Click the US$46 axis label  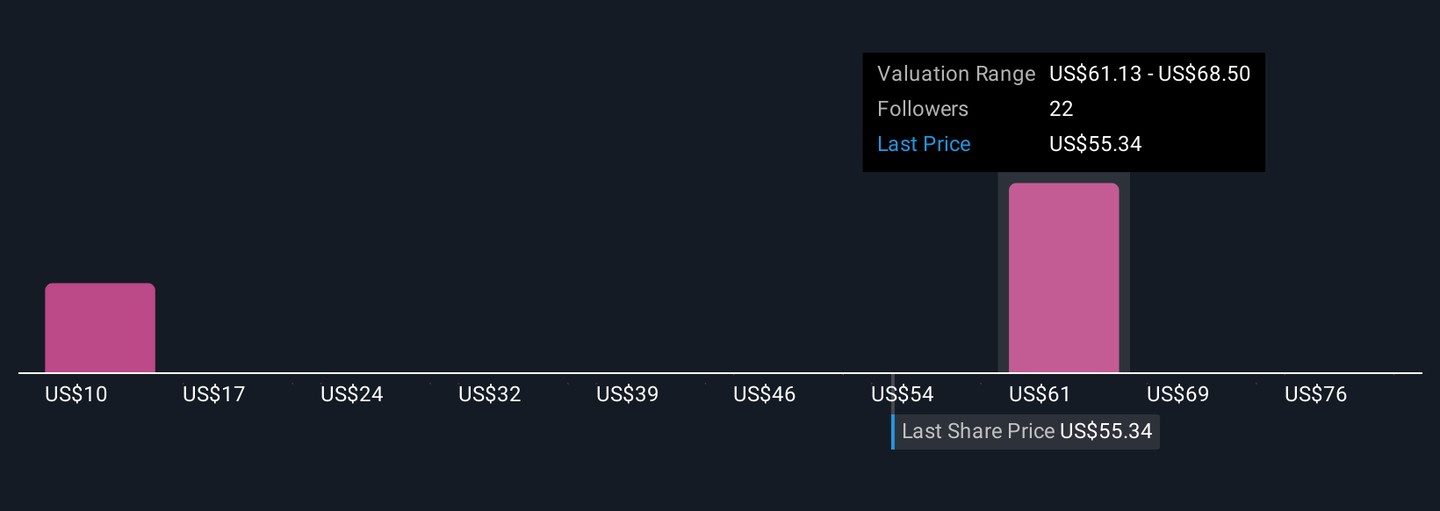click(x=765, y=395)
